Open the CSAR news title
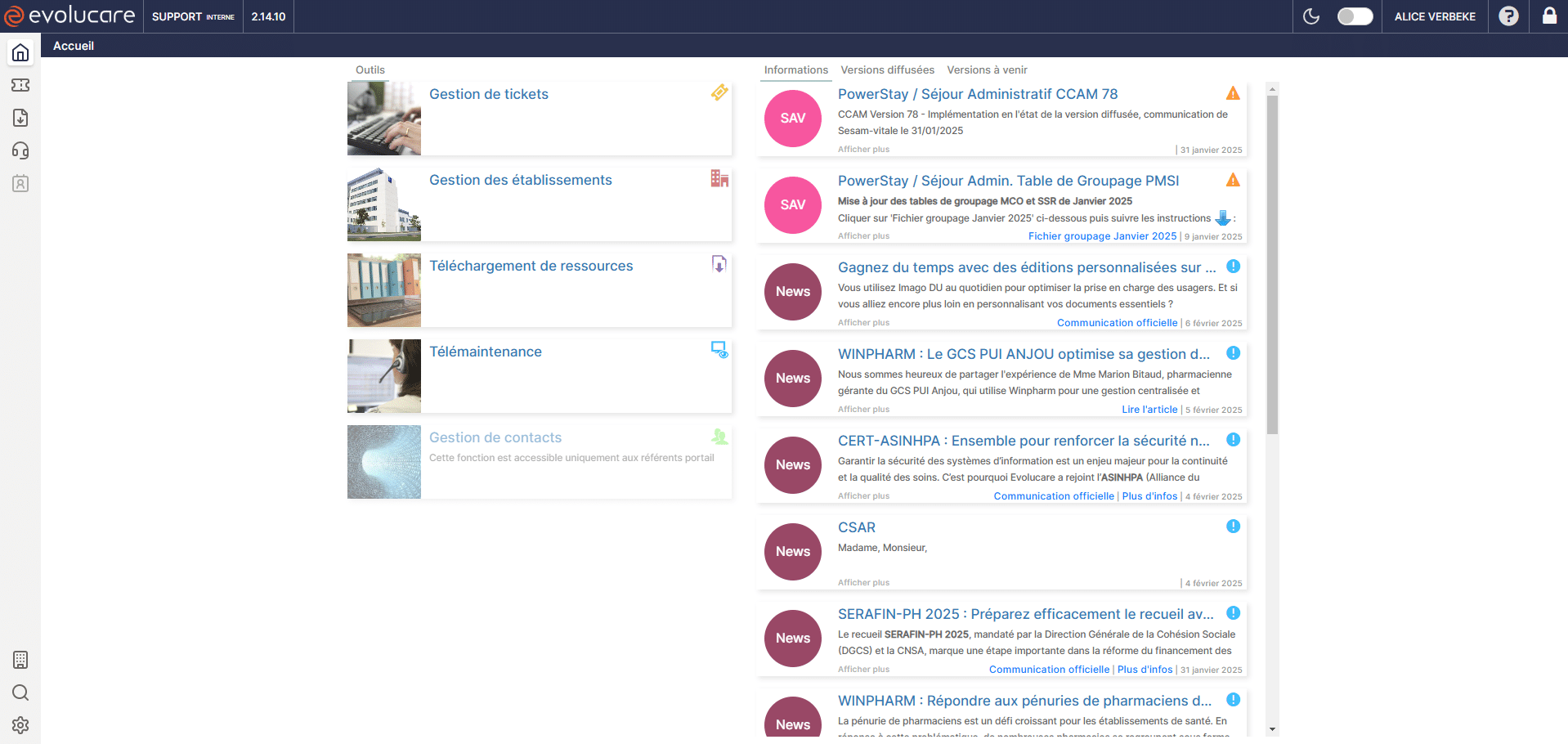Screen dimensions: 1568x744 [x=857, y=527]
